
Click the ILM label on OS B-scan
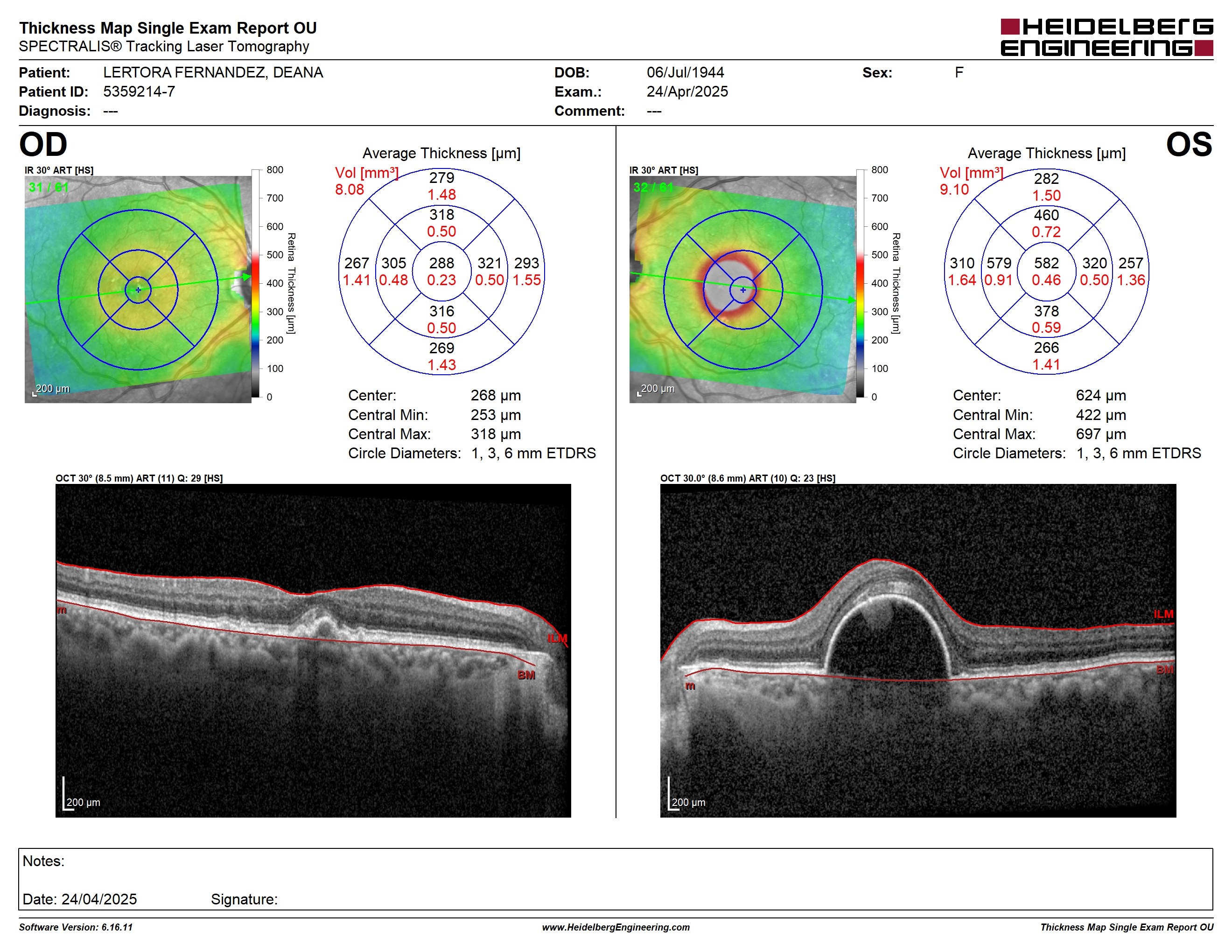(1163, 614)
